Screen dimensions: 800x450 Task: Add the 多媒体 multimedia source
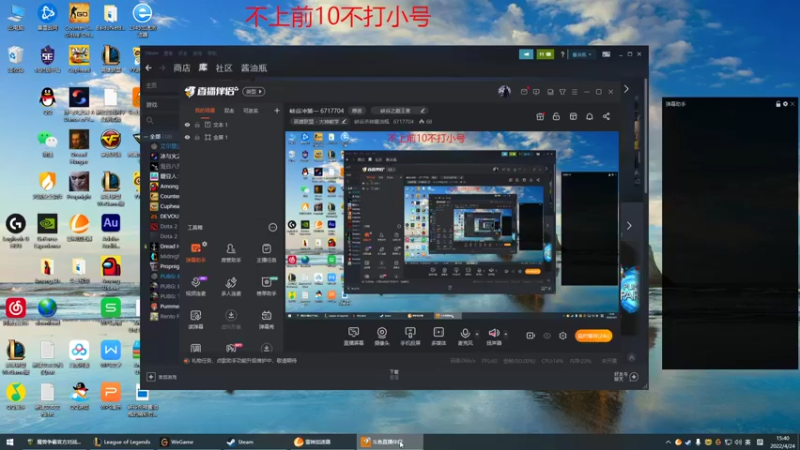pyautogui.click(x=439, y=336)
